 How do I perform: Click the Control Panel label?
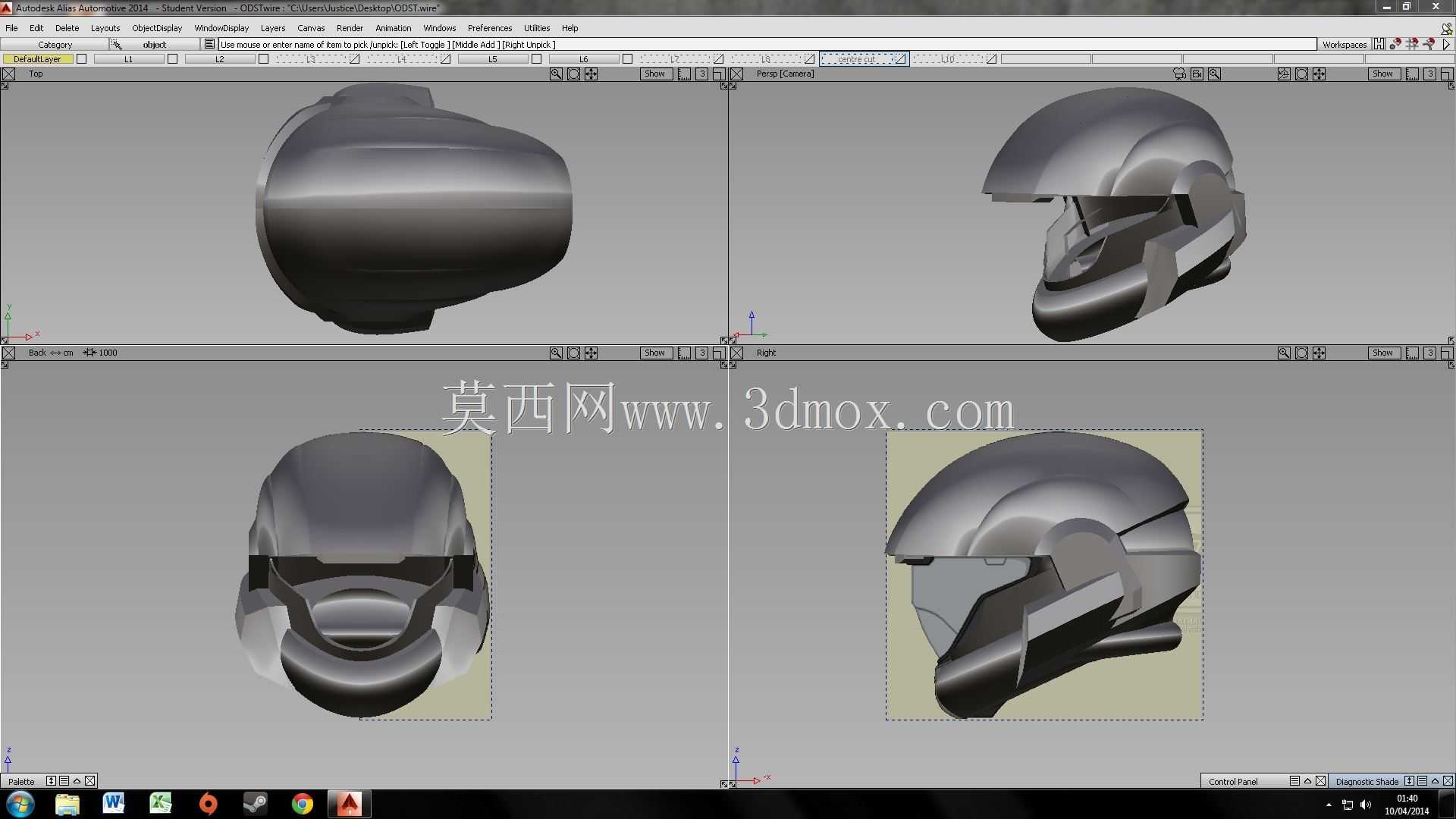coord(1233,782)
